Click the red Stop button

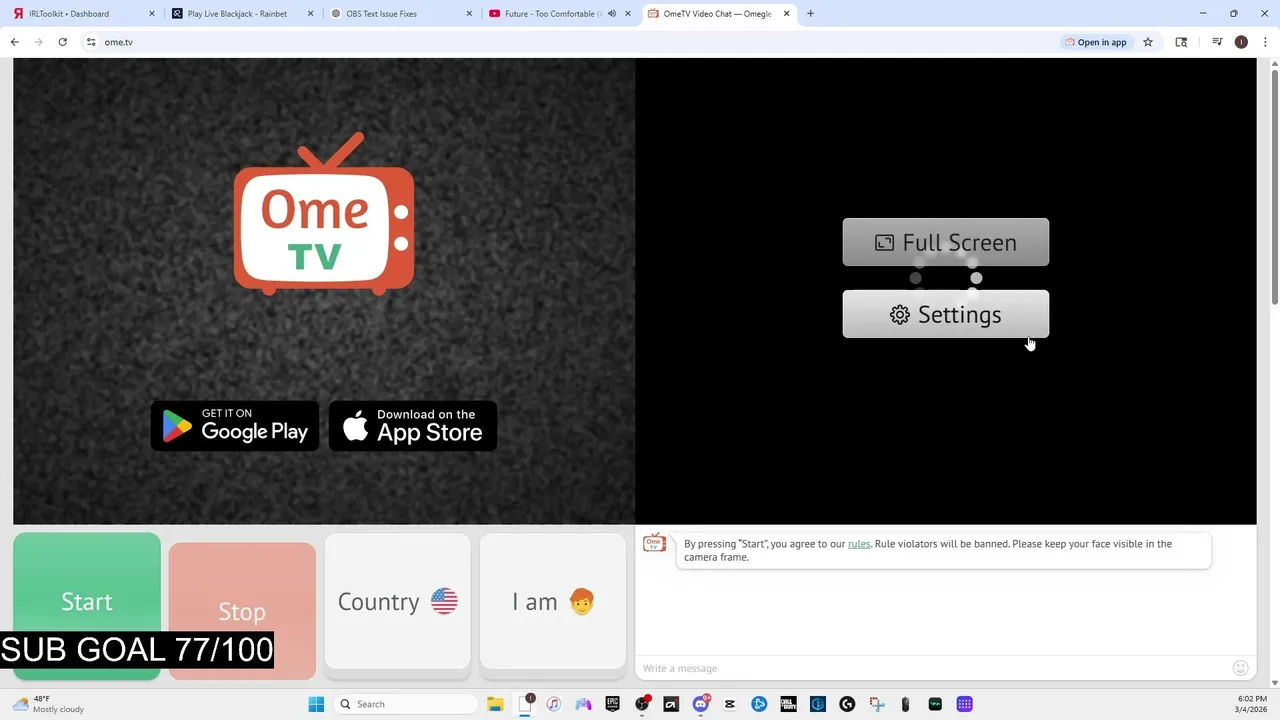click(242, 611)
